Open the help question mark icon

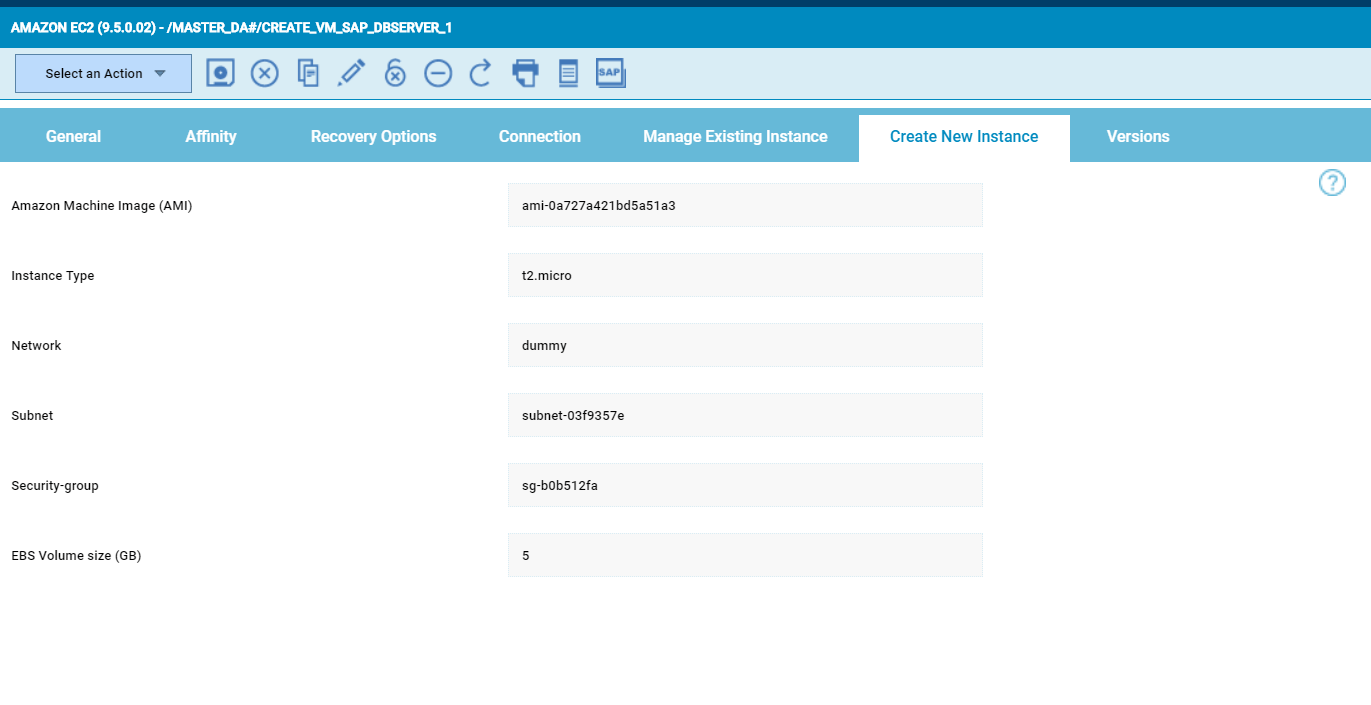pyautogui.click(x=1332, y=183)
